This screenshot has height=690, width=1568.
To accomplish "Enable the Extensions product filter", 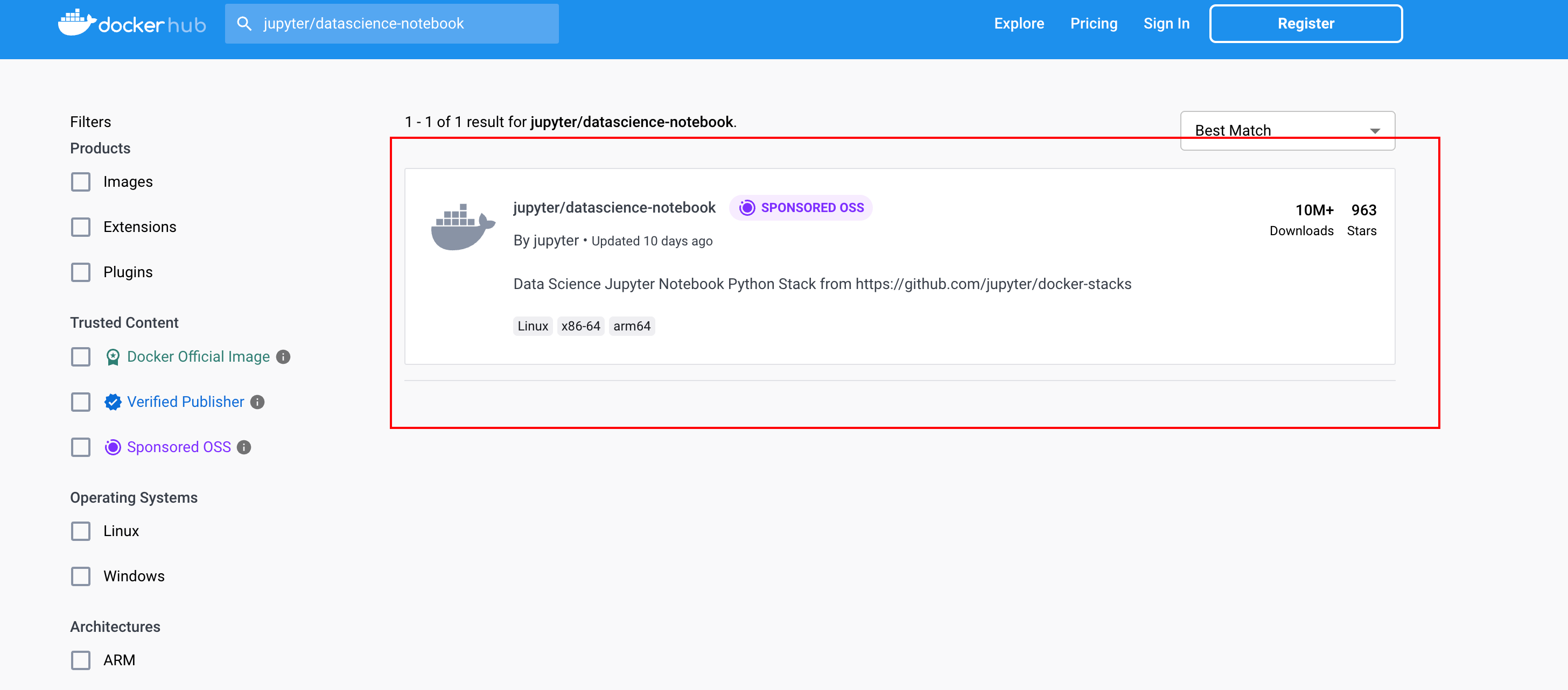I will (x=81, y=227).
